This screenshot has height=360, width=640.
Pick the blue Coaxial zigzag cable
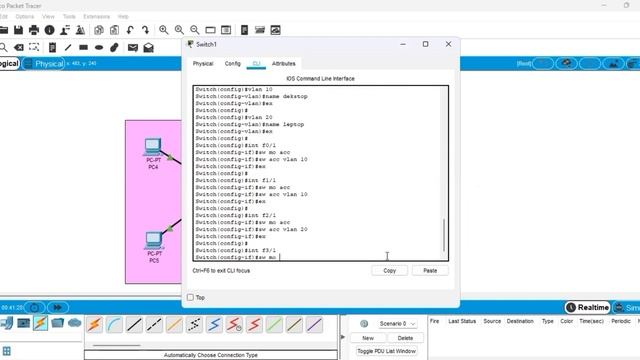(x=214, y=325)
